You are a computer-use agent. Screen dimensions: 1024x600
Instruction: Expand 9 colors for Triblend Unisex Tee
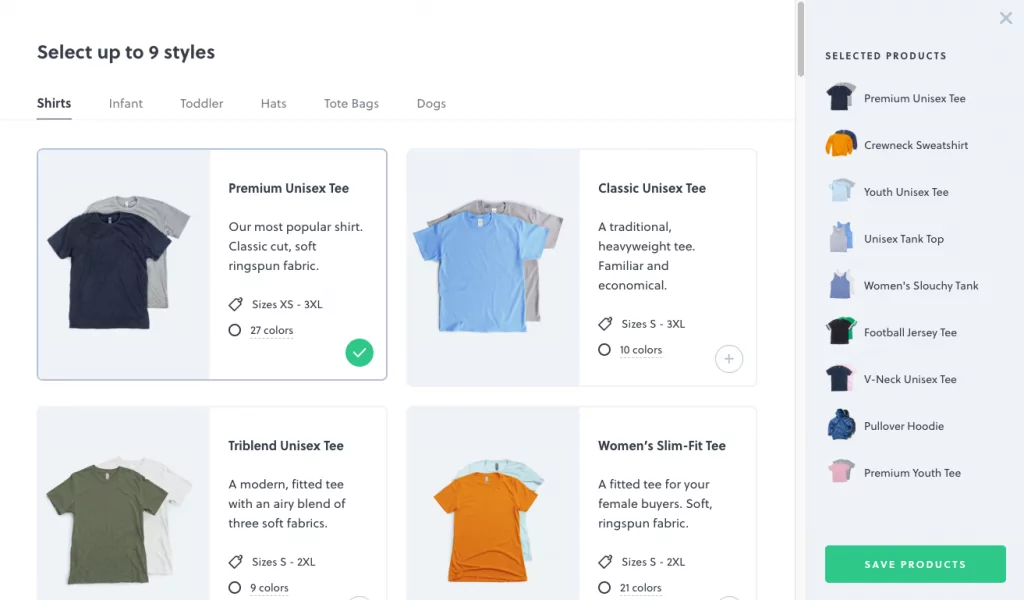click(269, 589)
